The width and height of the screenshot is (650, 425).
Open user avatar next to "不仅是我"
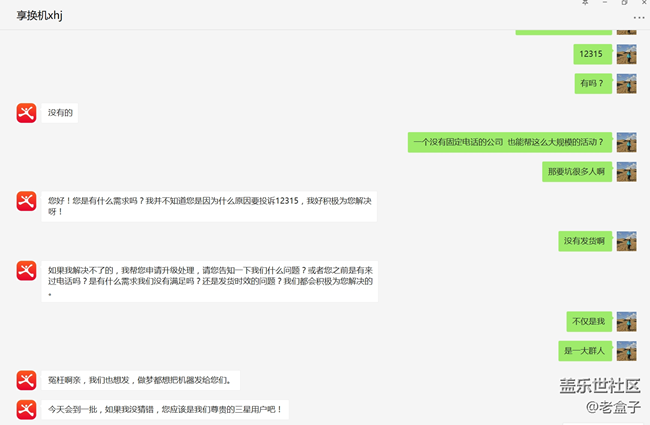[626, 321]
